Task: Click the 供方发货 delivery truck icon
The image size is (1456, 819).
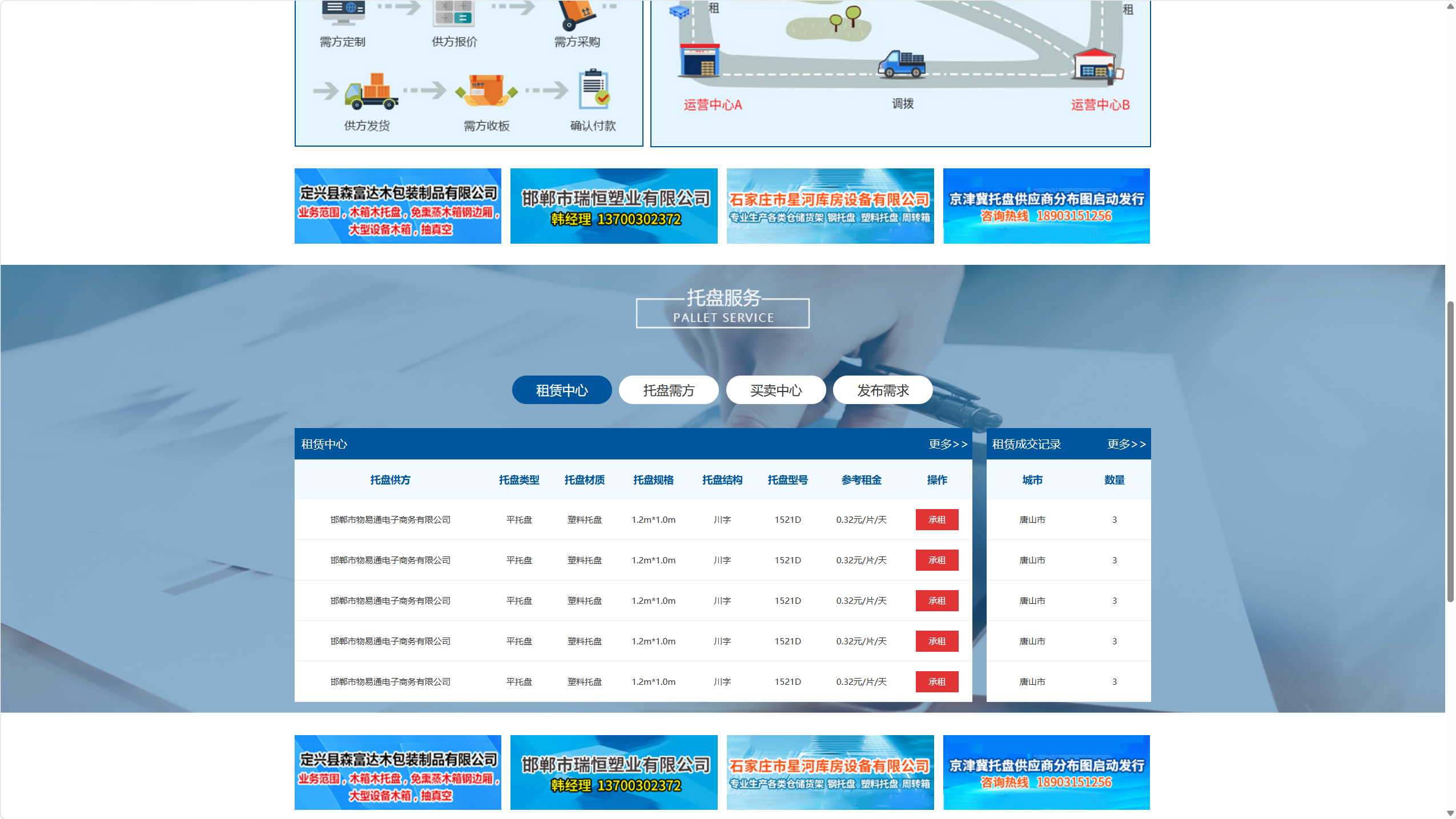Action: pos(371,91)
